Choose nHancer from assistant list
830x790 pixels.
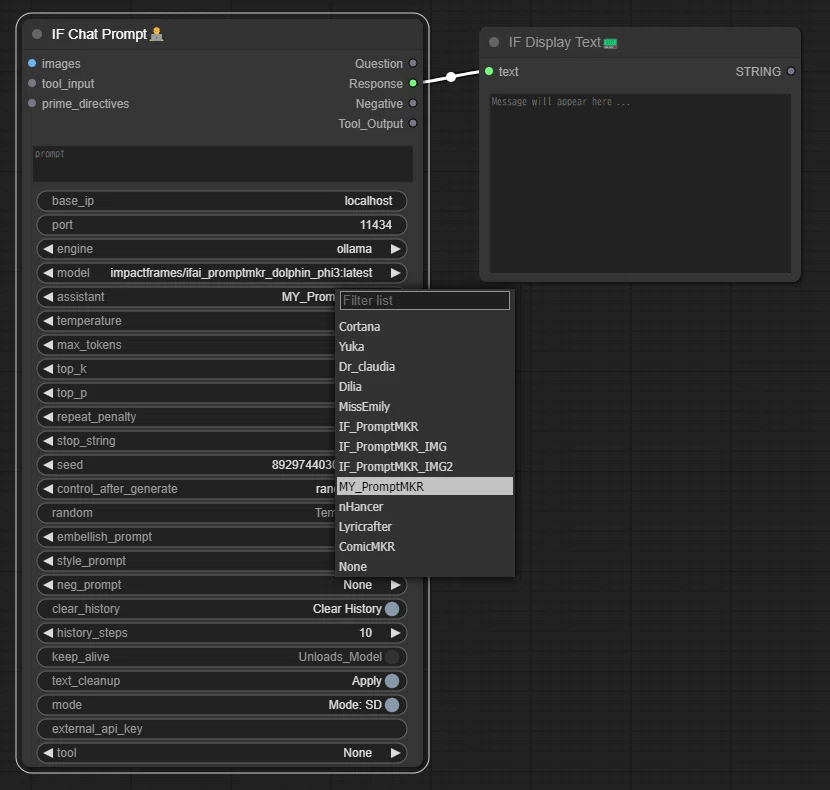coord(425,507)
